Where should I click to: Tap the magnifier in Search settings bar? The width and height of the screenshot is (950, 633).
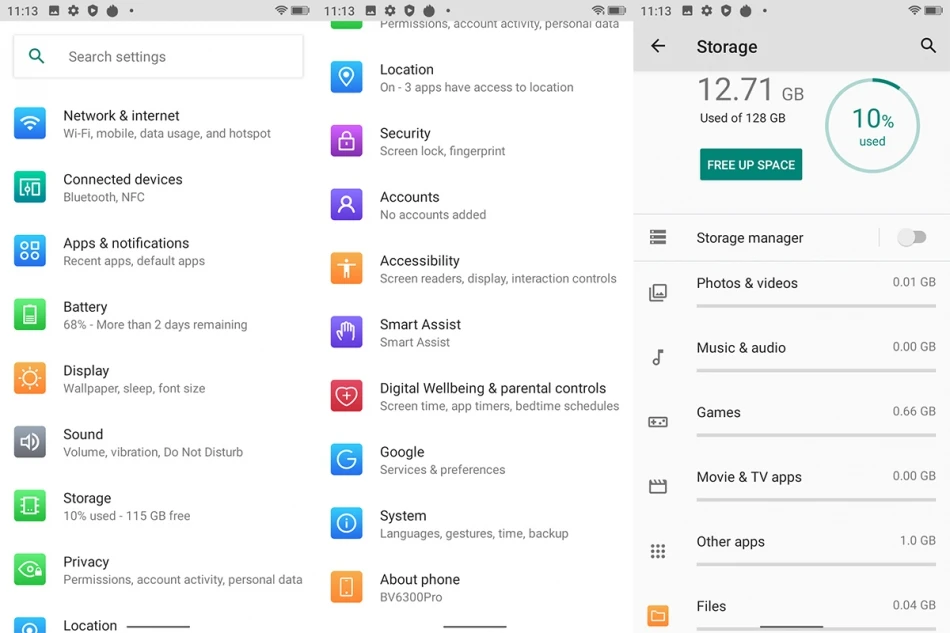pyautogui.click(x=36, y=56)
